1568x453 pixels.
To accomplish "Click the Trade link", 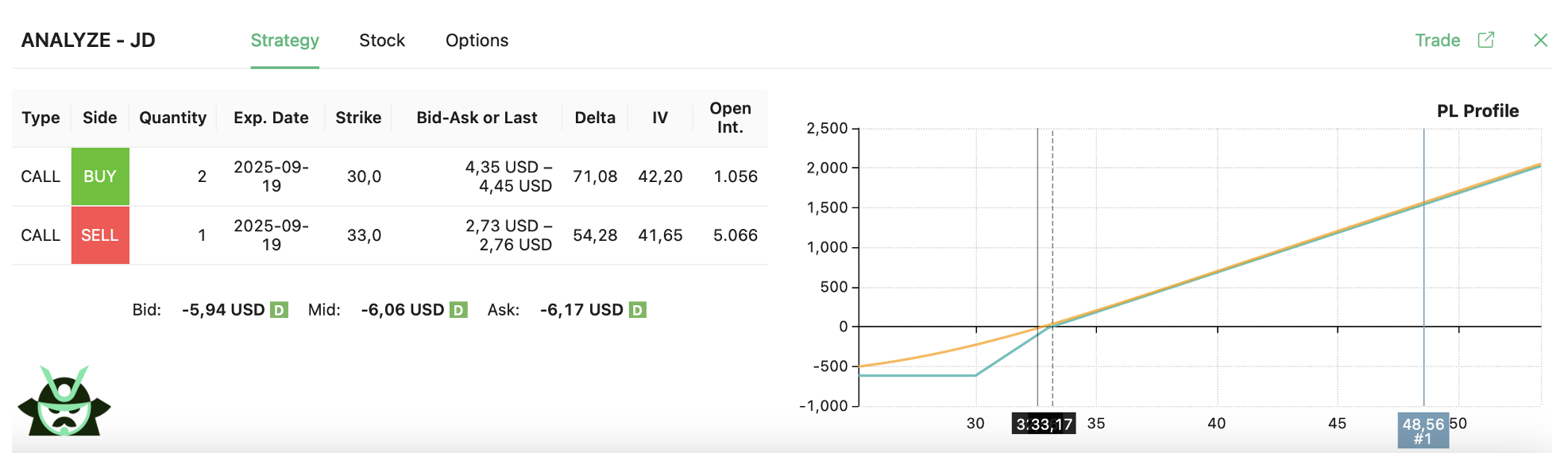I will (1438, 41).
